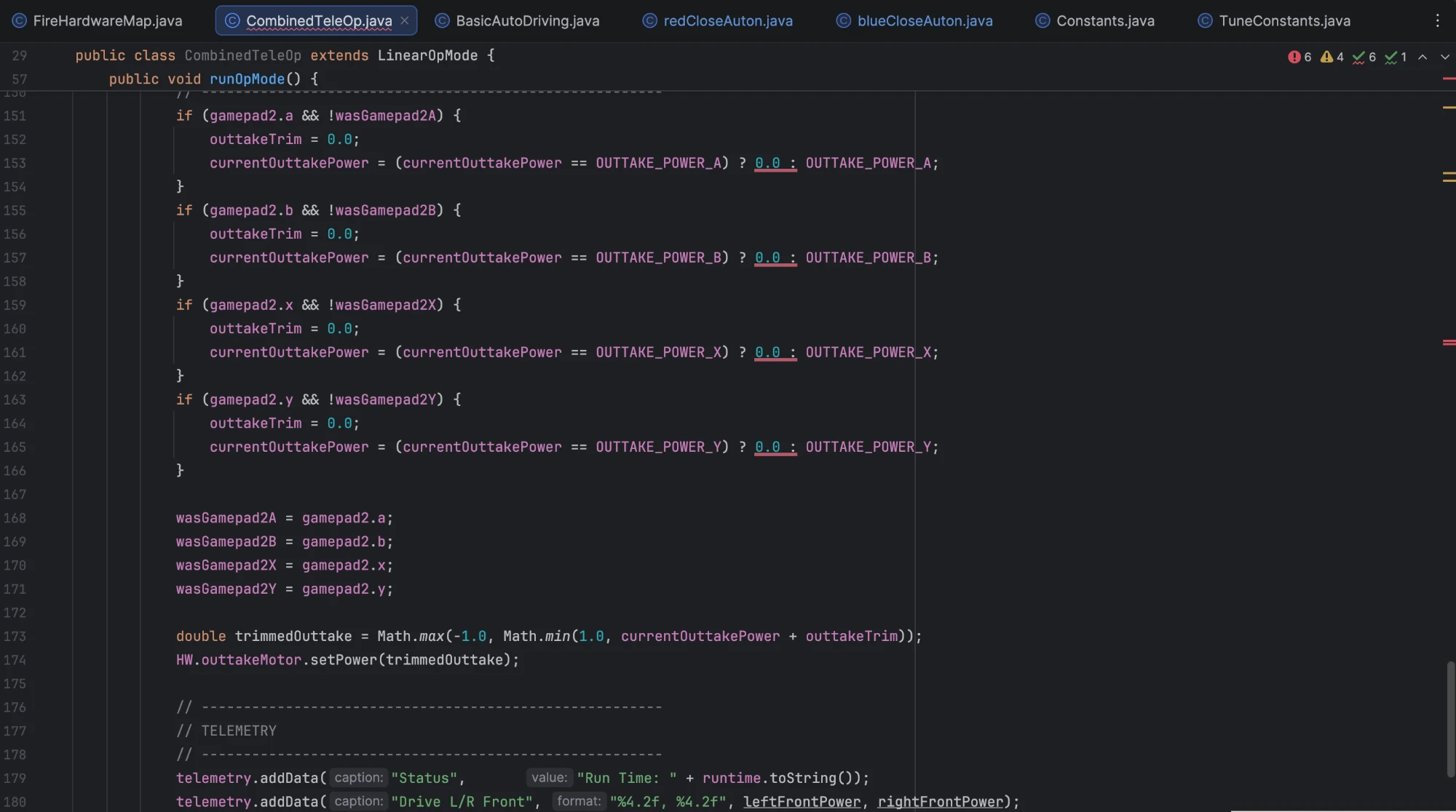Click the class icon on Constants.java tab

(1042, 20)
